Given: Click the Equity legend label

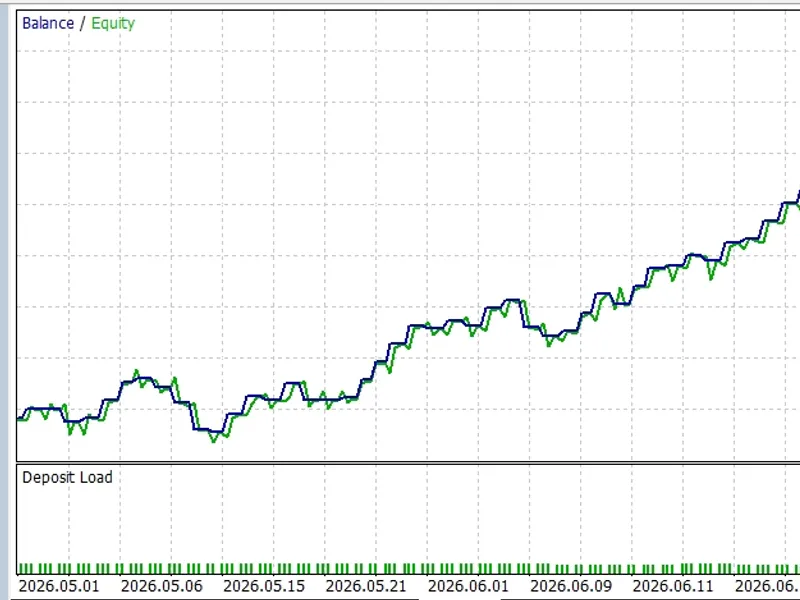Looking at the screenshot, I should tap(113, 23).
